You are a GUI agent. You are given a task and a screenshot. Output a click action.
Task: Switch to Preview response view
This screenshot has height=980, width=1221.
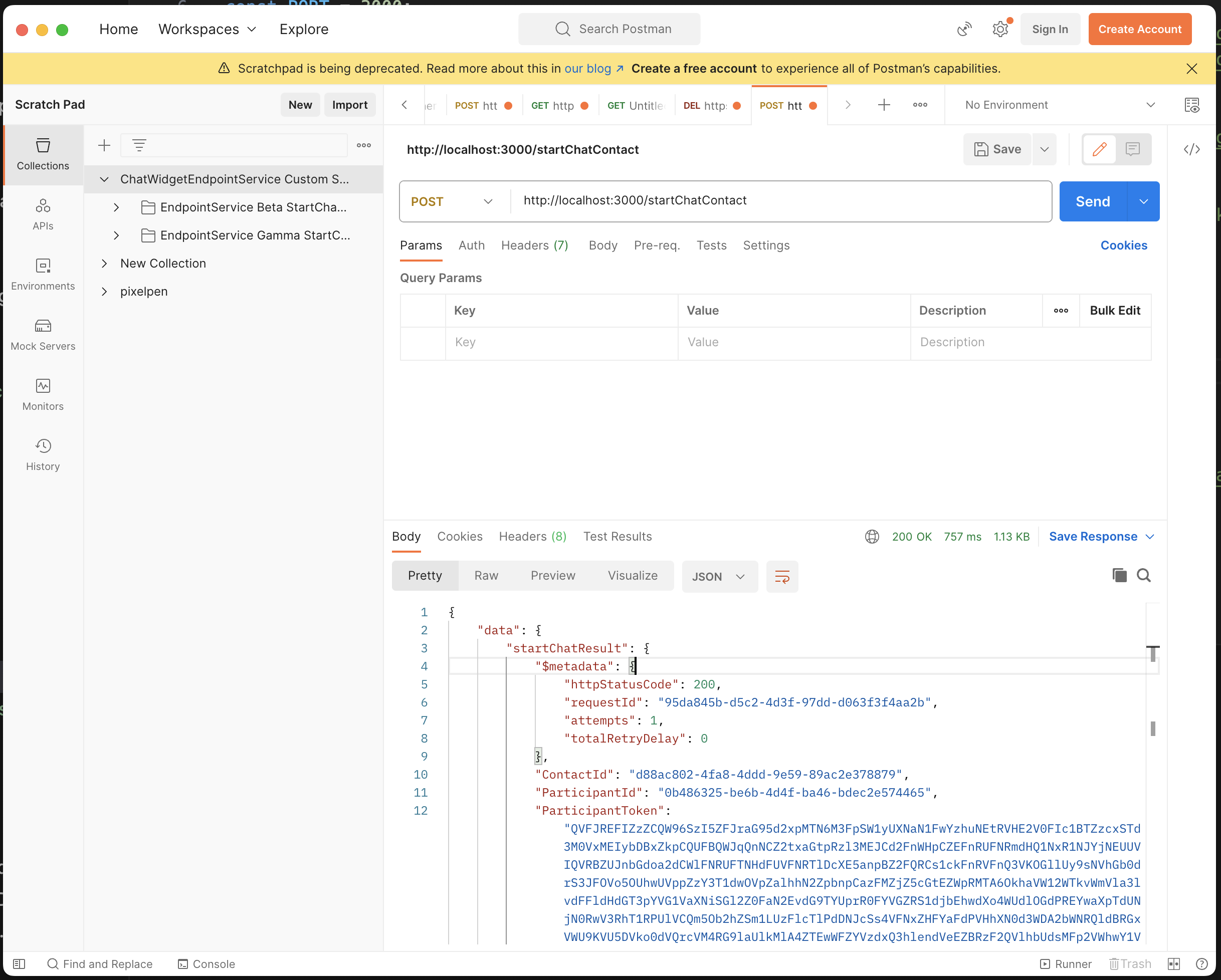(x=553, y=575)
